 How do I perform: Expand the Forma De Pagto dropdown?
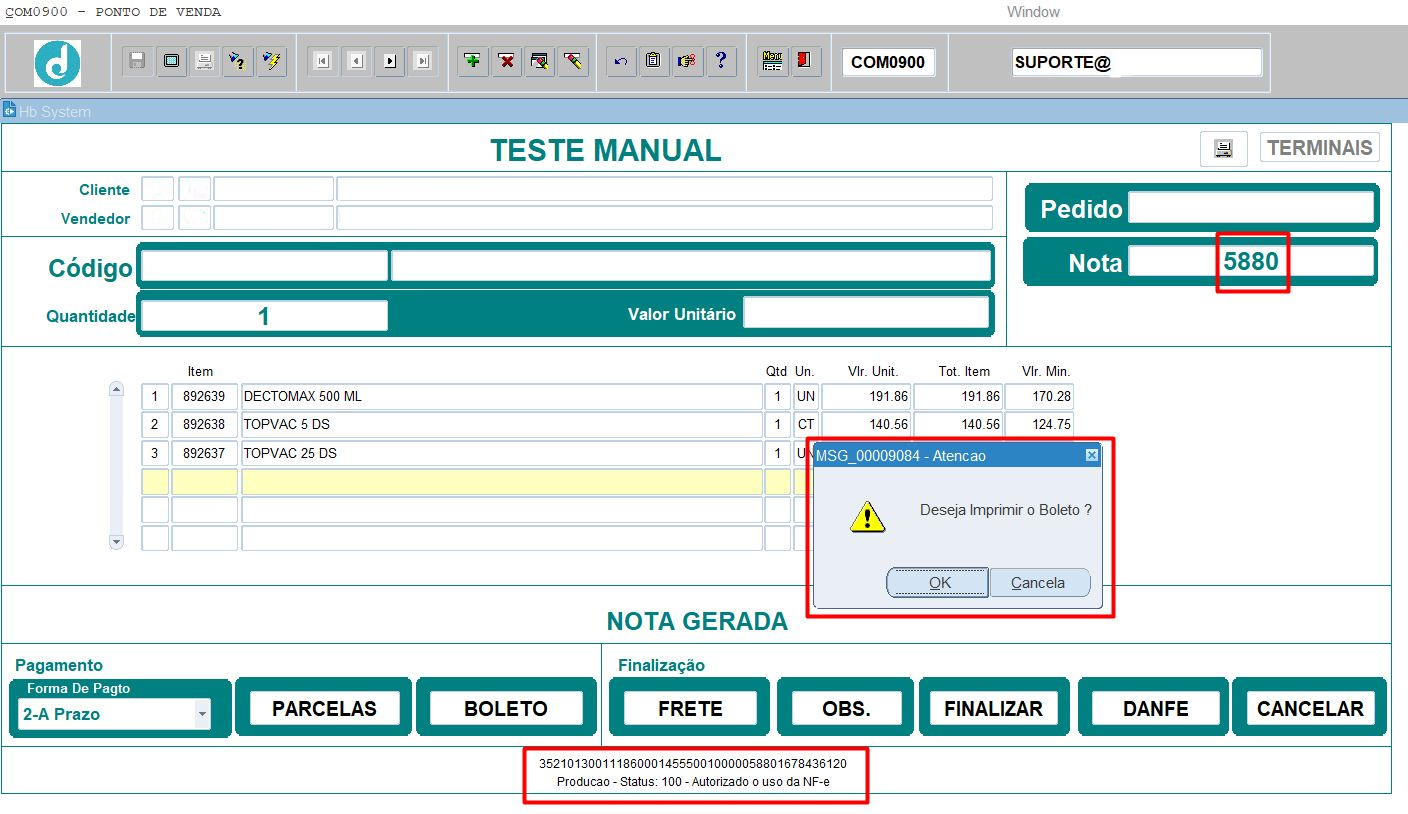coord(202,714)
